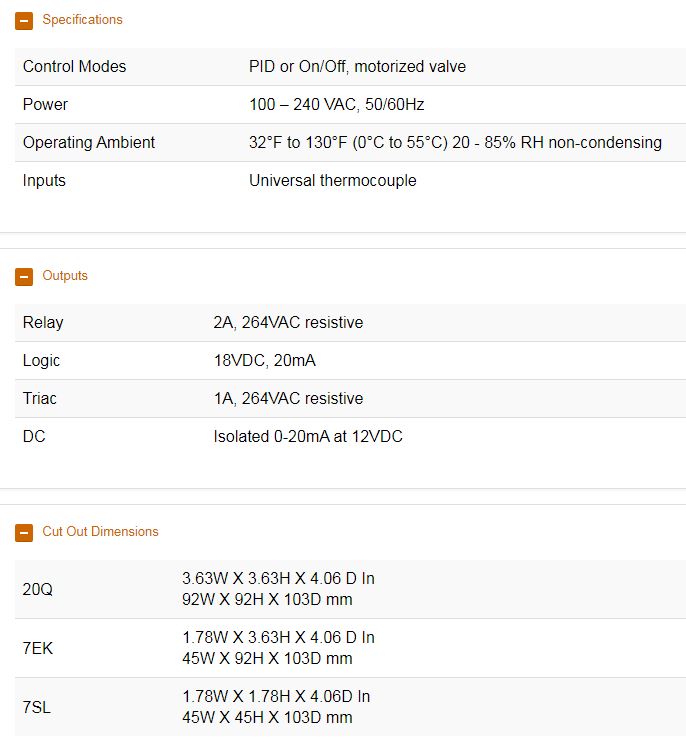This screenshot has width=686, height=737.
Task: Select the Control Modes row label
Action: coord(75,67)
